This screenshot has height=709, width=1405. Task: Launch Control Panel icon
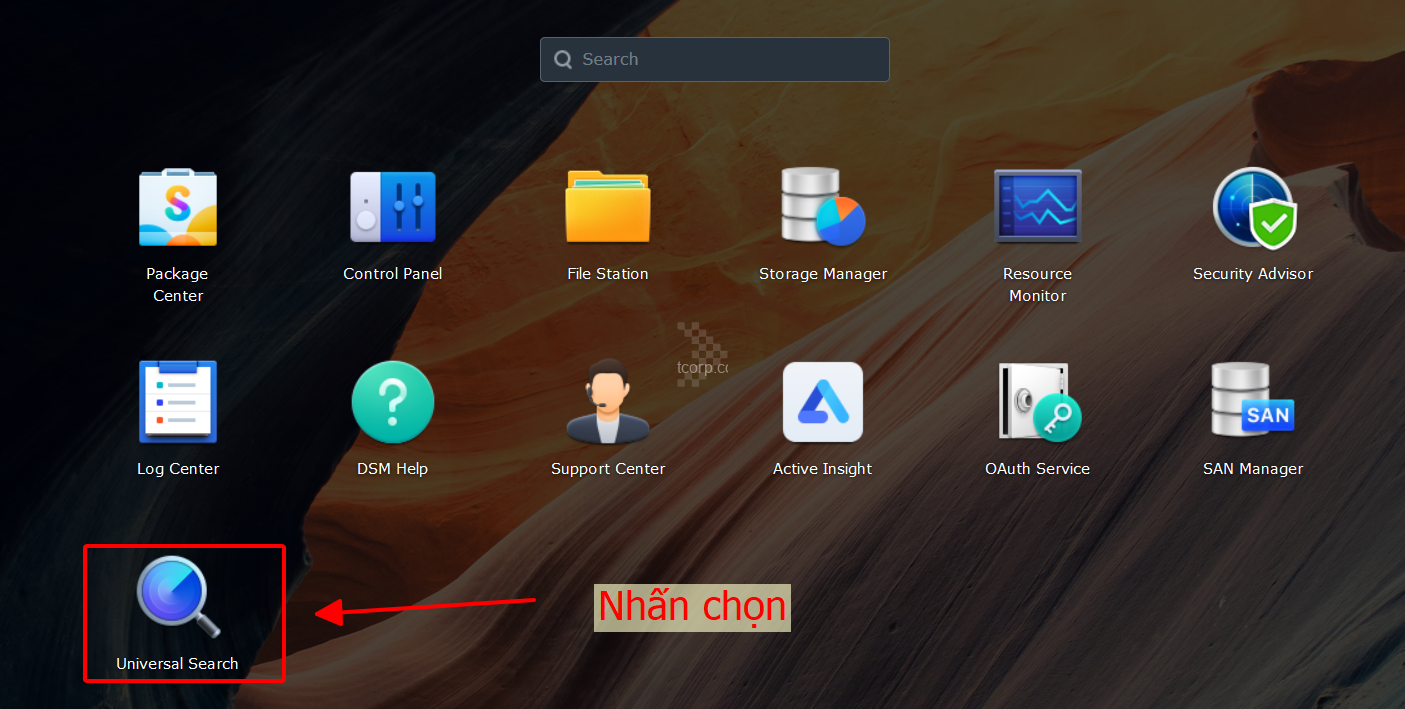pos(392,208)
